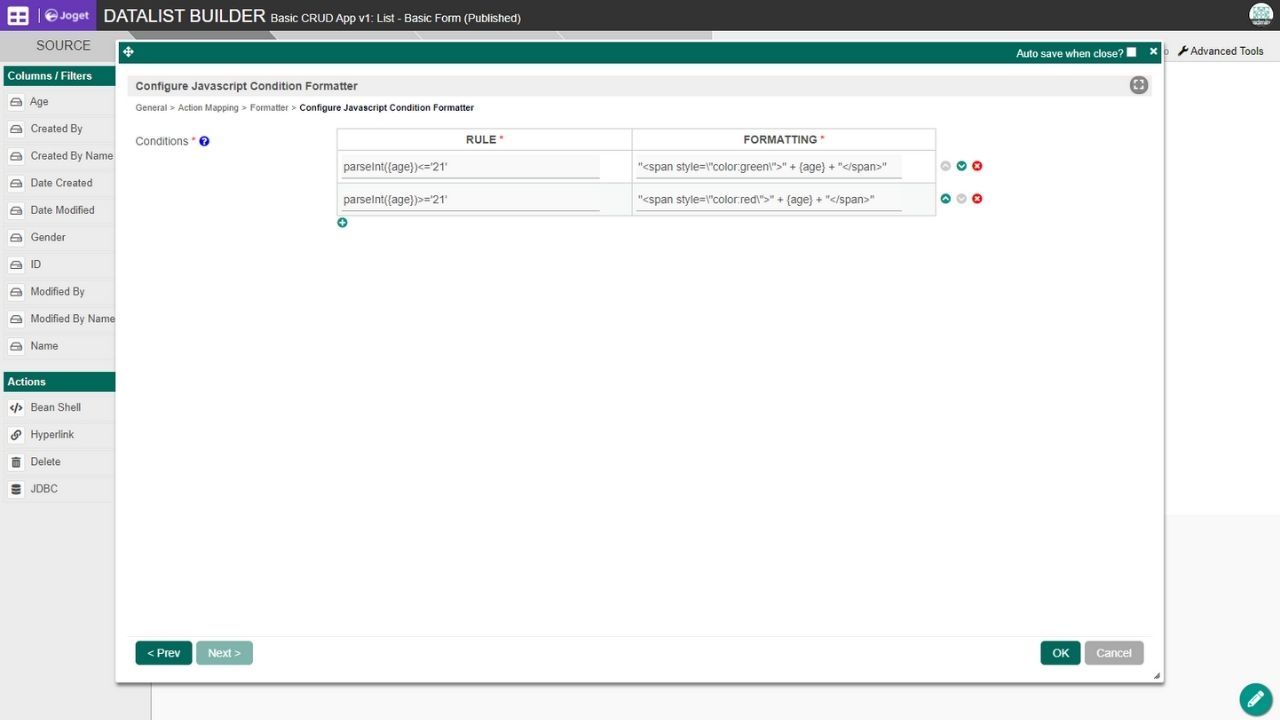The image size is (1280, 720).
Task: Edit the first rule input field
Action: [x=470, y=167]
